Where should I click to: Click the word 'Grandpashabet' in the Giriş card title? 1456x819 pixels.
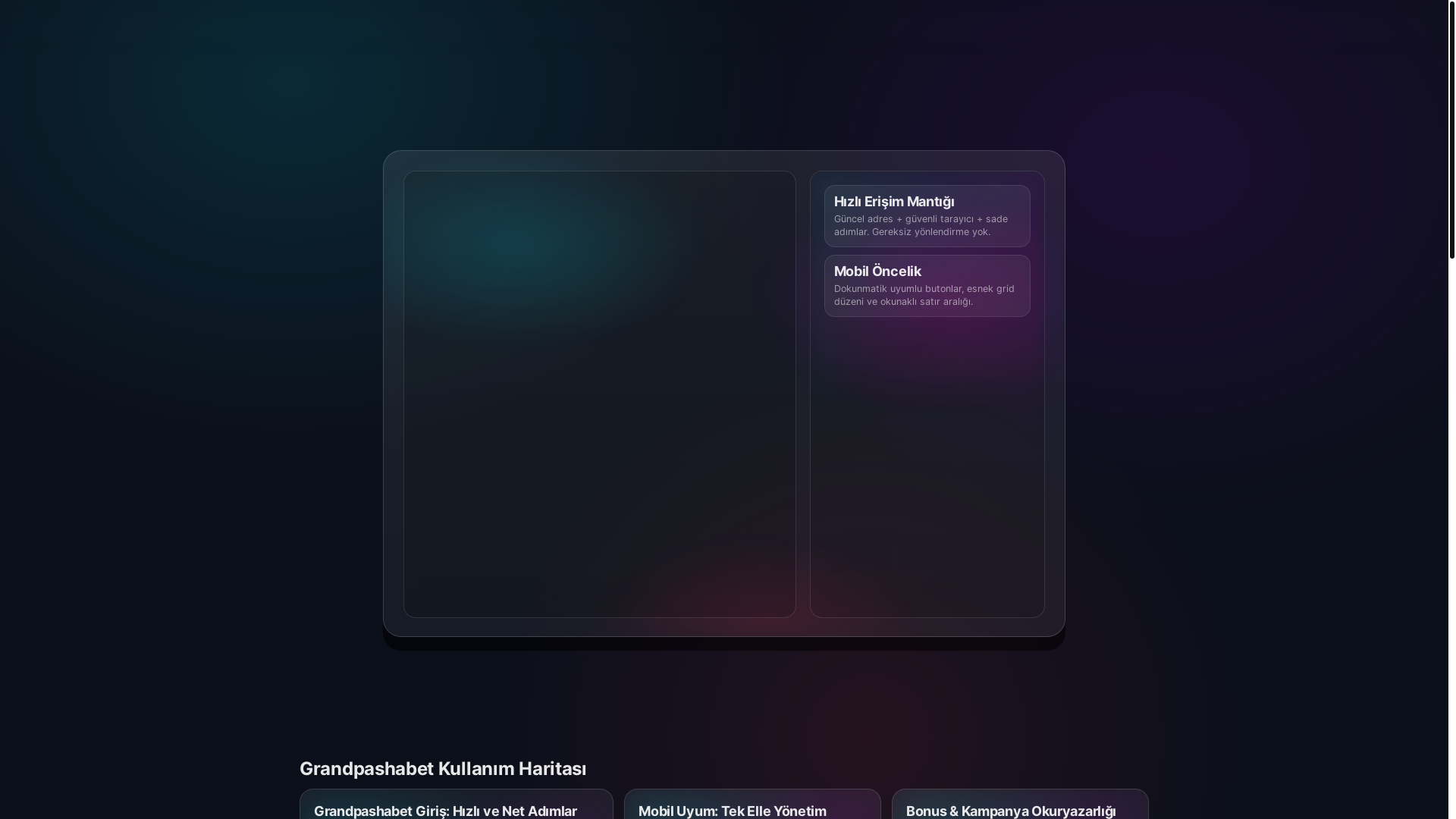coord(362,811)
